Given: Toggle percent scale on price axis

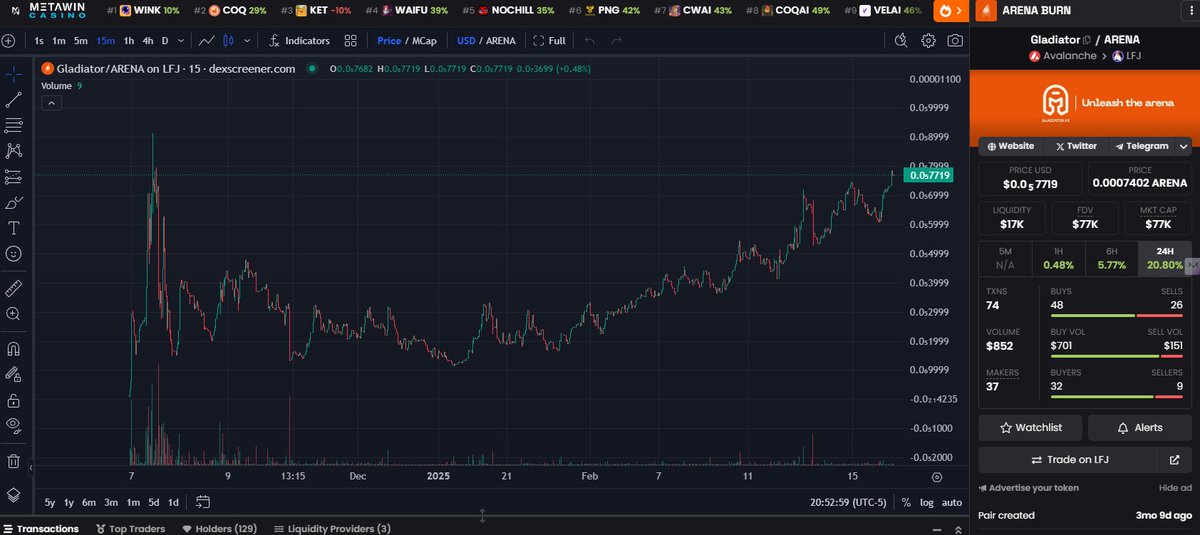Looking at the screenshot, I should click(906, 502).
